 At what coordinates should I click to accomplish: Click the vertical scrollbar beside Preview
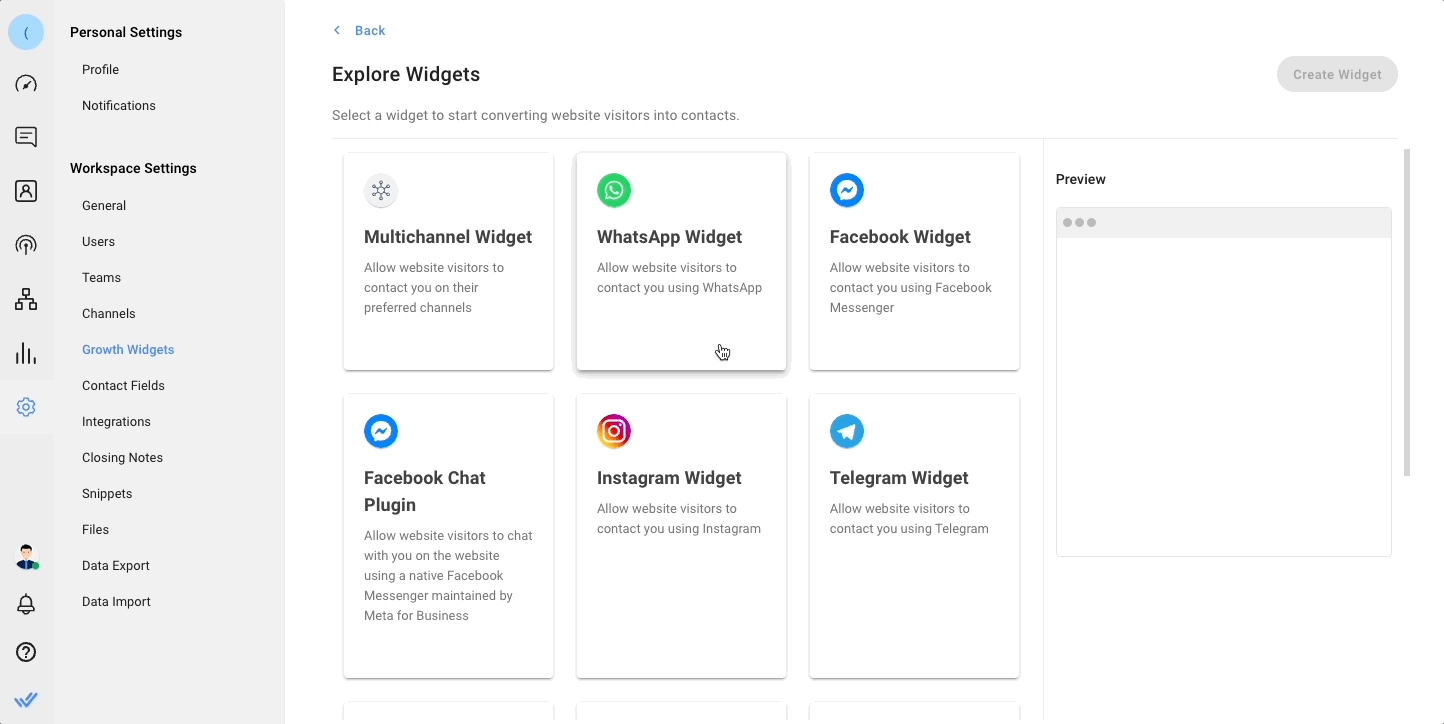click(1407, 312)
